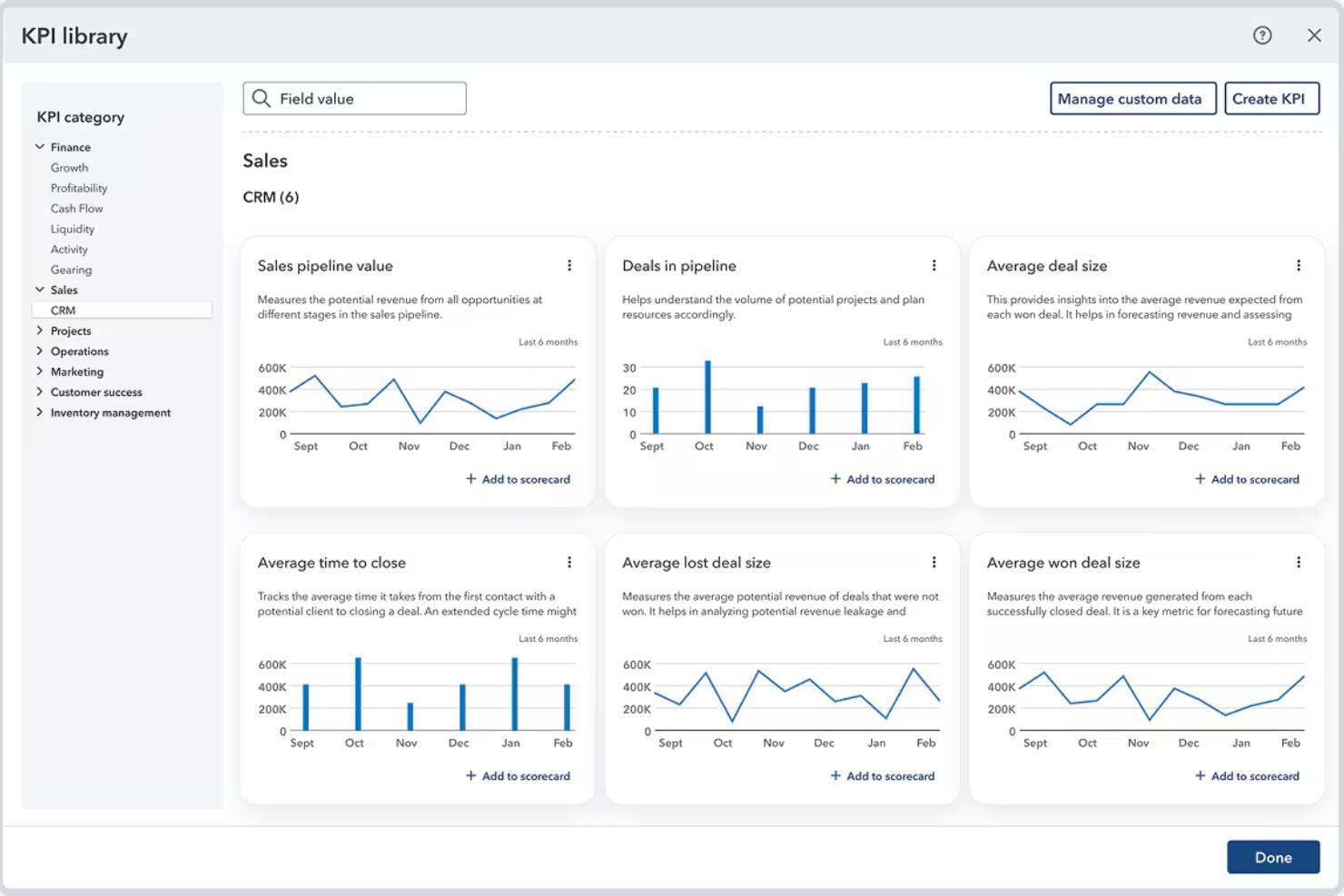The height and width of the screenshot is (896, 1344).
Task: Open Manage custom data
Action: click(1132, 98)
